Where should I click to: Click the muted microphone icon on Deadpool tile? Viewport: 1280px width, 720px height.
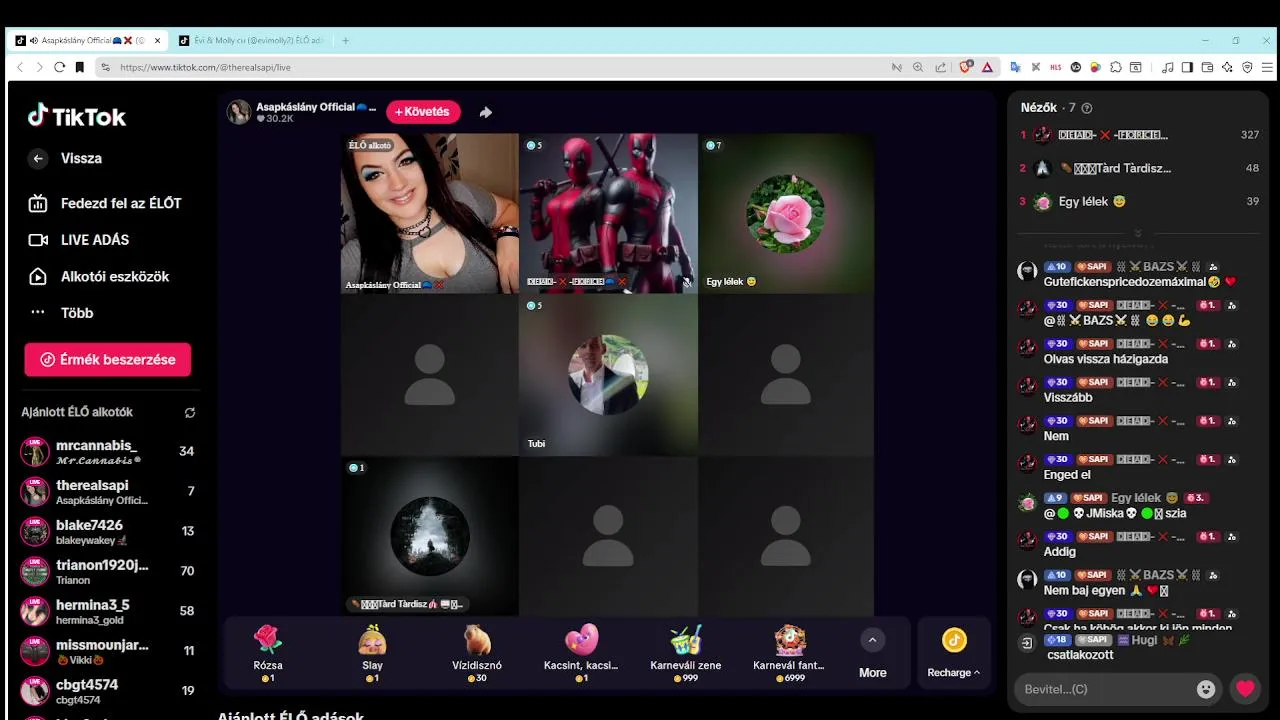pos(686,282)
